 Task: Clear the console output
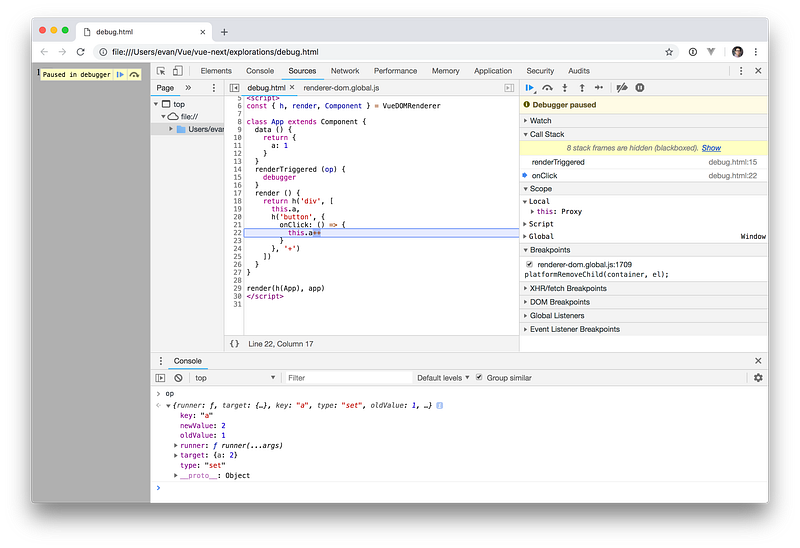click(x=178, y=378)
